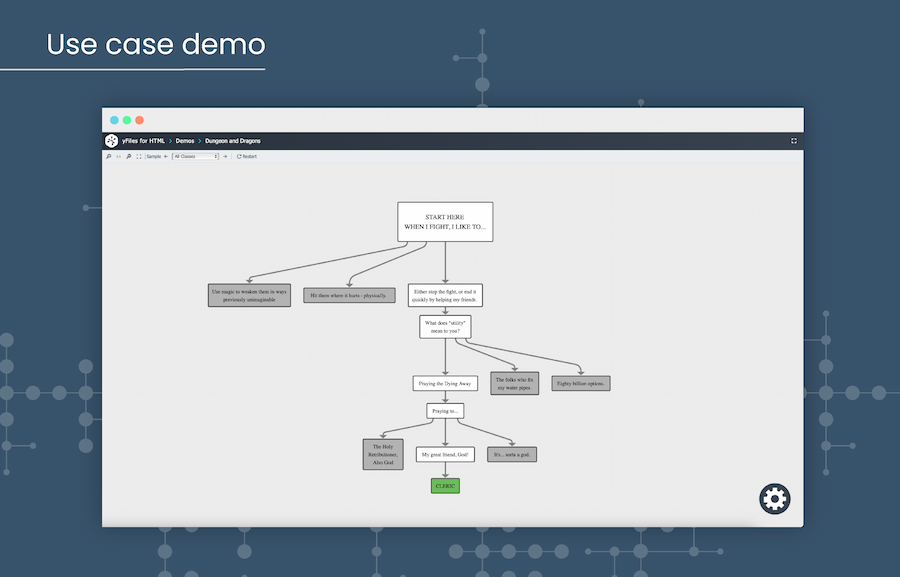Go to next sample with right arrow

226,156
